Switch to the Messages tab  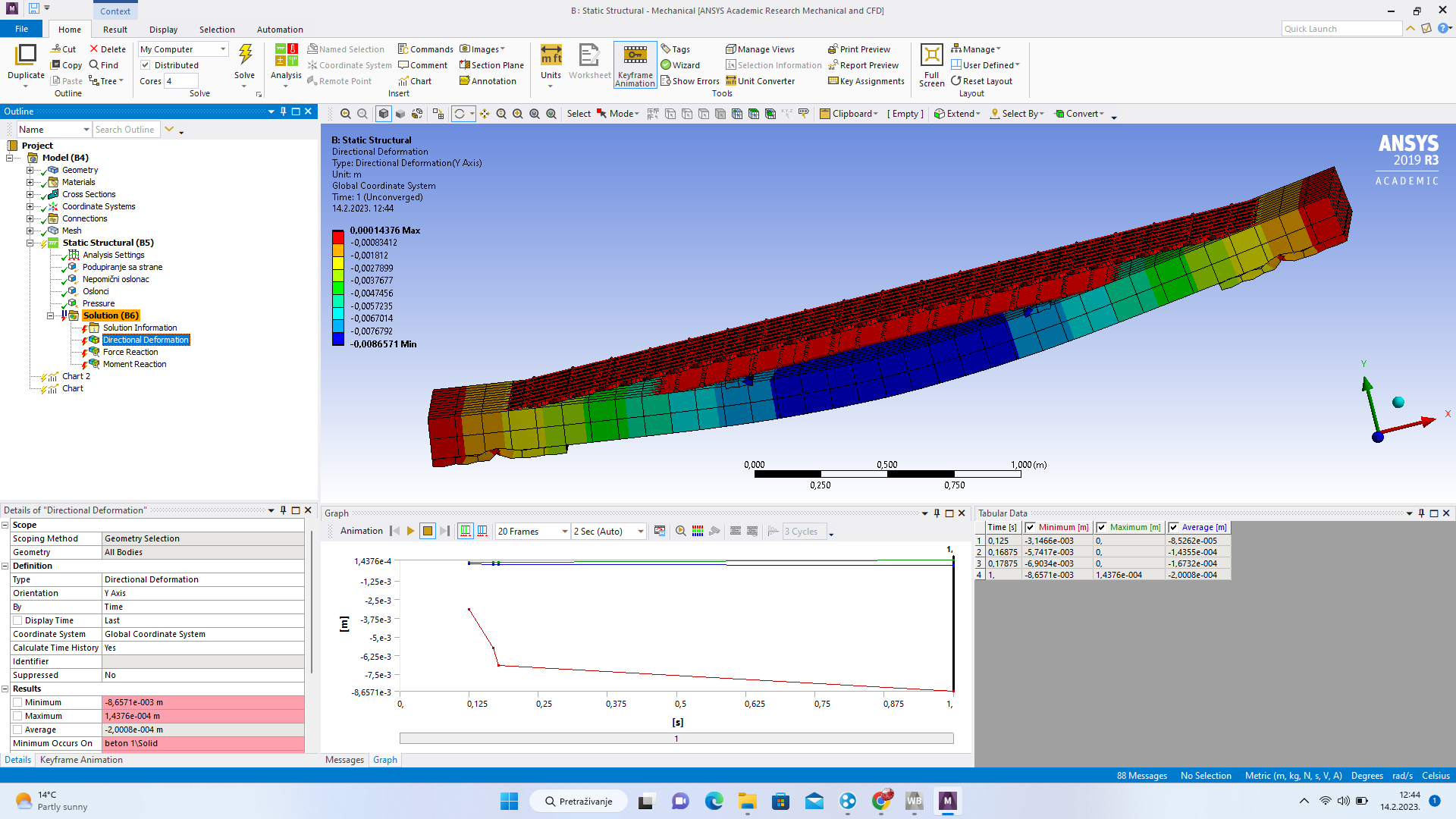(x=344, y=760)
